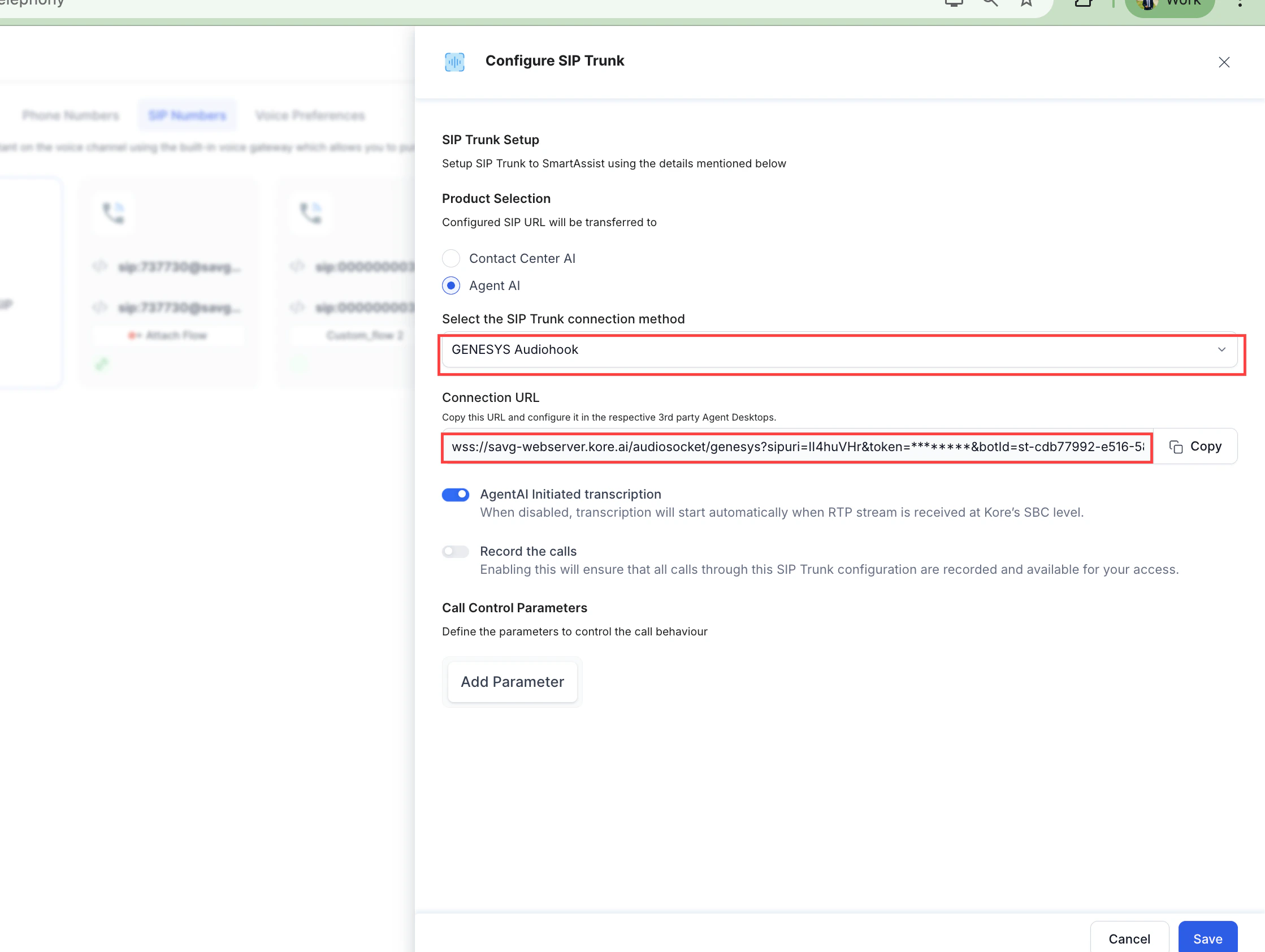Screen dimensions: 1265x952
Task: Disable AgentAI Initiated transcription
Action: tap(455, 494)
